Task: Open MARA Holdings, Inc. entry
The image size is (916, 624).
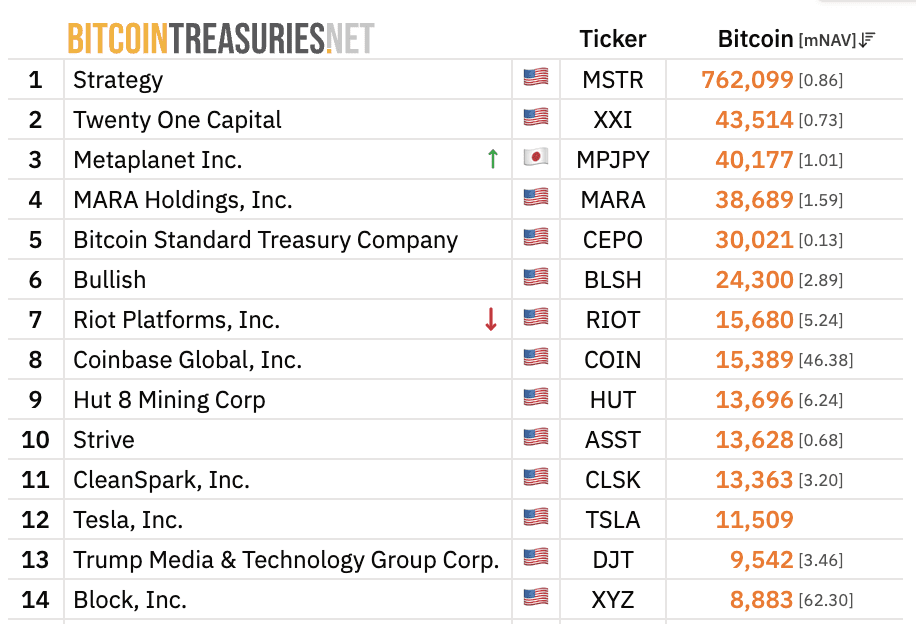Action: pyautogui.click(x=183, y=200)
